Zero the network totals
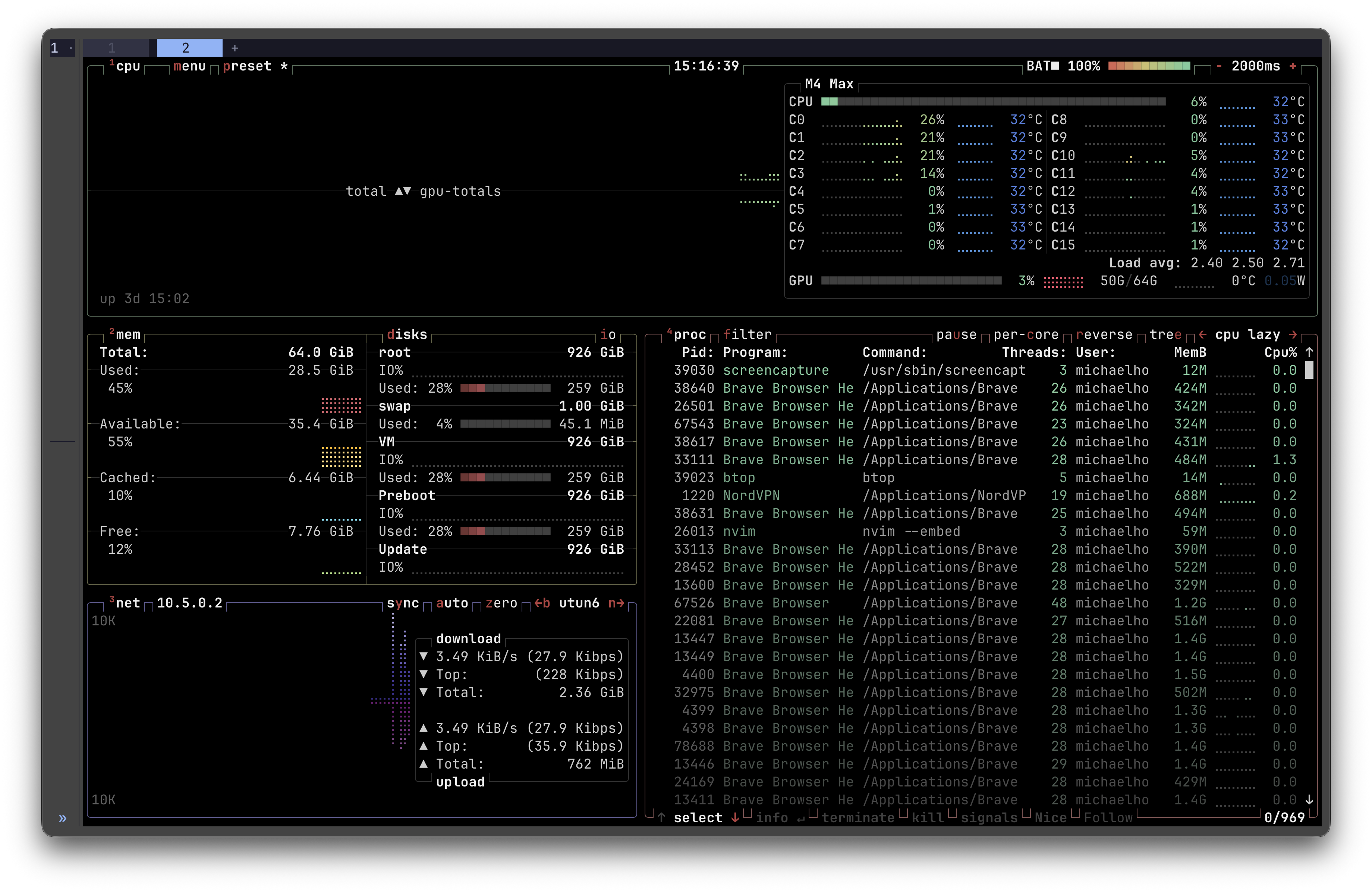Image resolution: width=1372 pixels, height=892 pixels. (501, 603)
